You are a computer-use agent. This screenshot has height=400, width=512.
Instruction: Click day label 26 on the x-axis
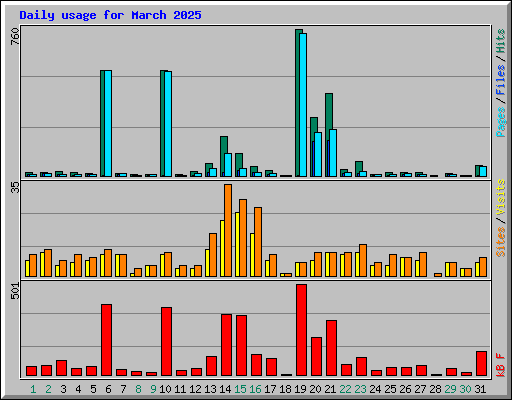(x=405, y=389)
